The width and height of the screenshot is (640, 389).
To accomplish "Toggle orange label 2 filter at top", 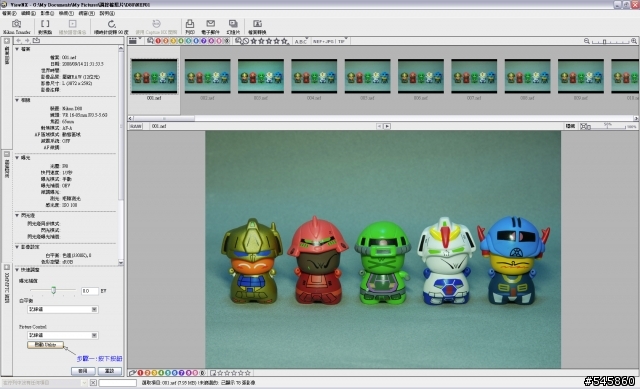I will pos(166,41).
